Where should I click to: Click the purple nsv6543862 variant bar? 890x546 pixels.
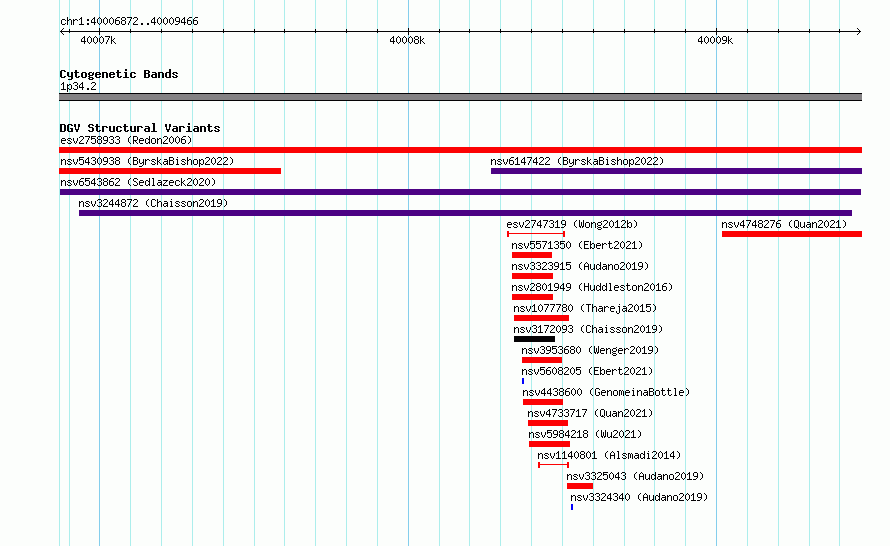(460, 192)
